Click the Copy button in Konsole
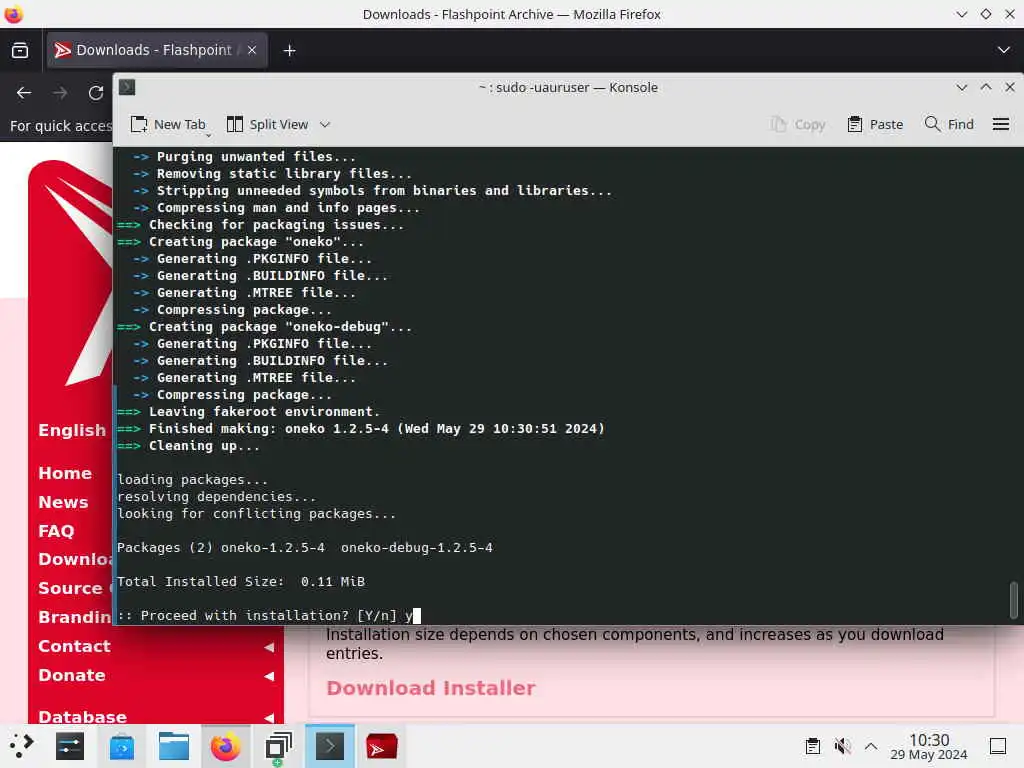This screenshot has height=768, width=1024. (797, 124)
